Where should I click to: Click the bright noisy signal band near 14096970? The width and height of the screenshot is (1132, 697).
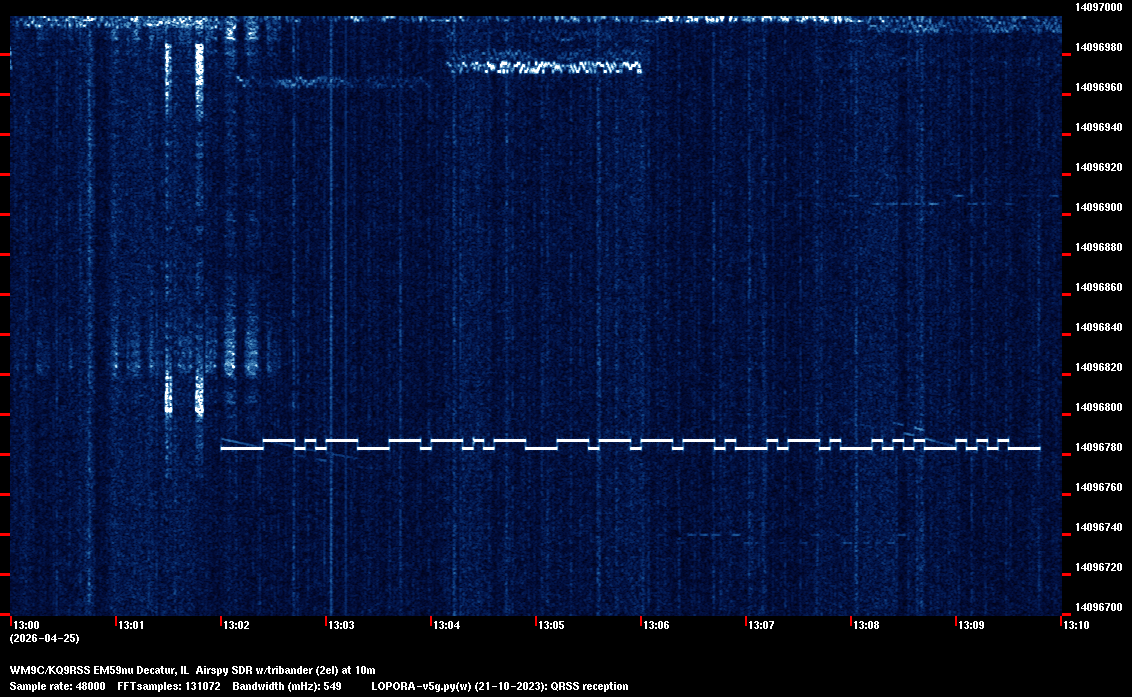(x=544, y=67)
